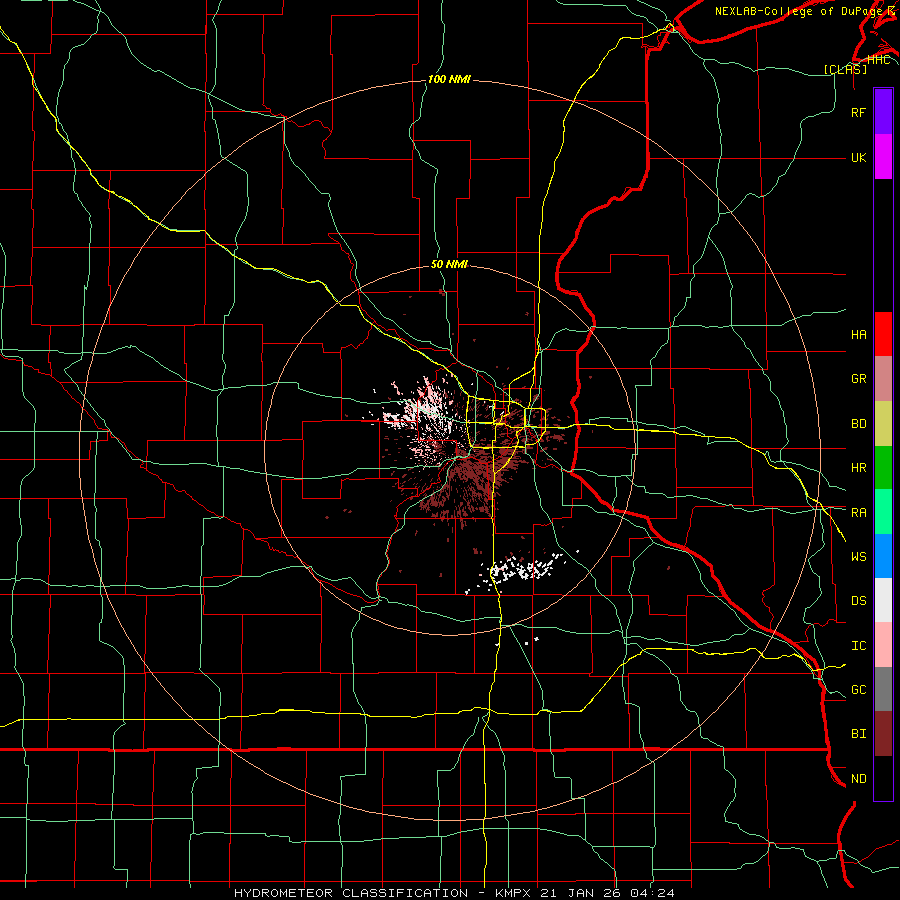This screenshot has height=900, width=900.
Task: Click the brown BI legend swatch
Action: pos(883,734)
